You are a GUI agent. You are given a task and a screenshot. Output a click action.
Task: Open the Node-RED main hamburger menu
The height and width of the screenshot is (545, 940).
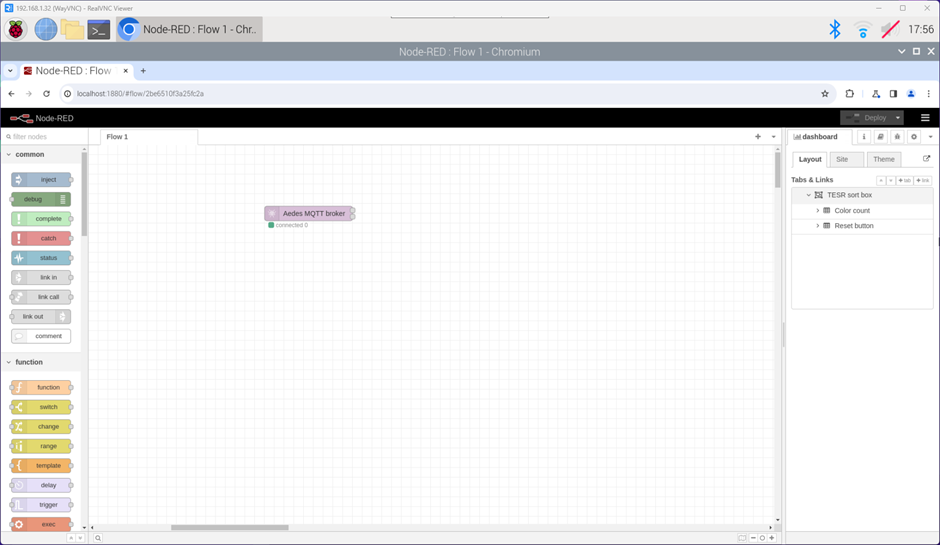click(925, 118)
